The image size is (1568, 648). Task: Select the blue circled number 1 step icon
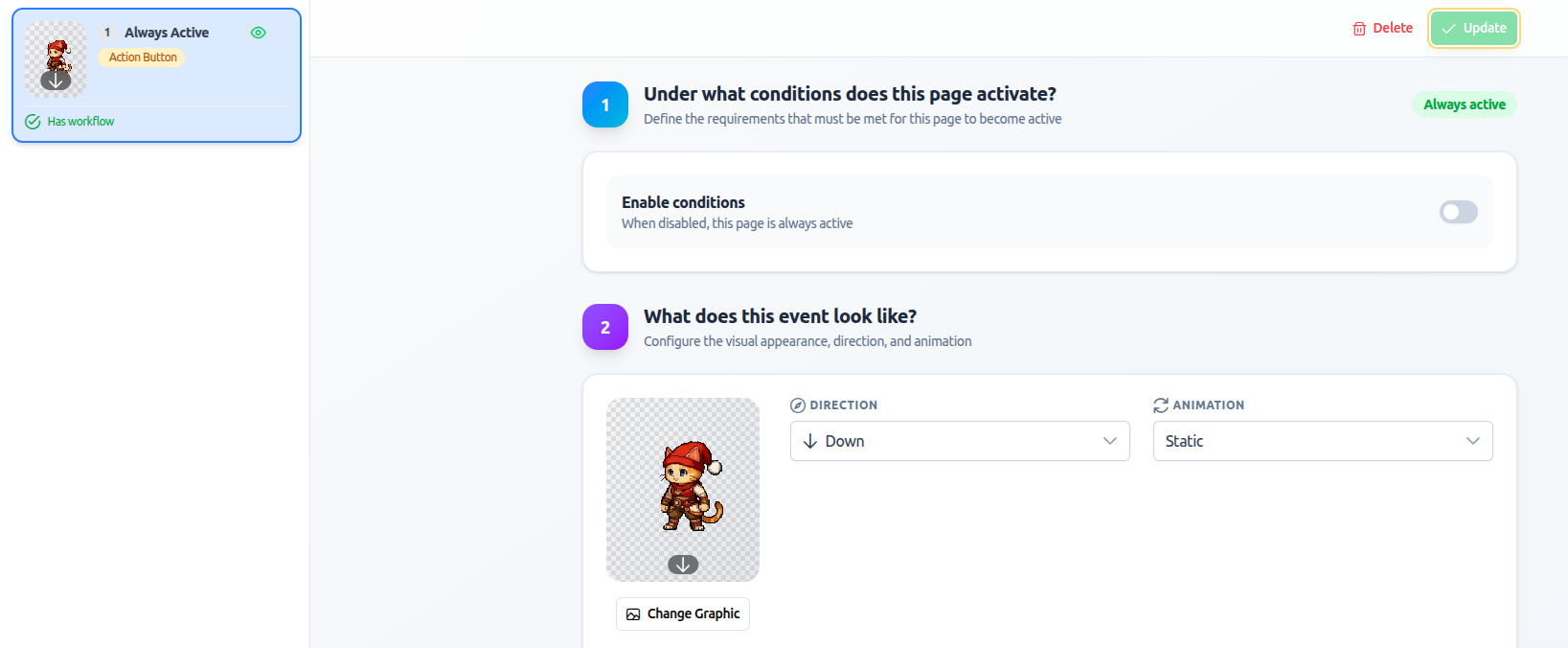(x=604, y=104)
